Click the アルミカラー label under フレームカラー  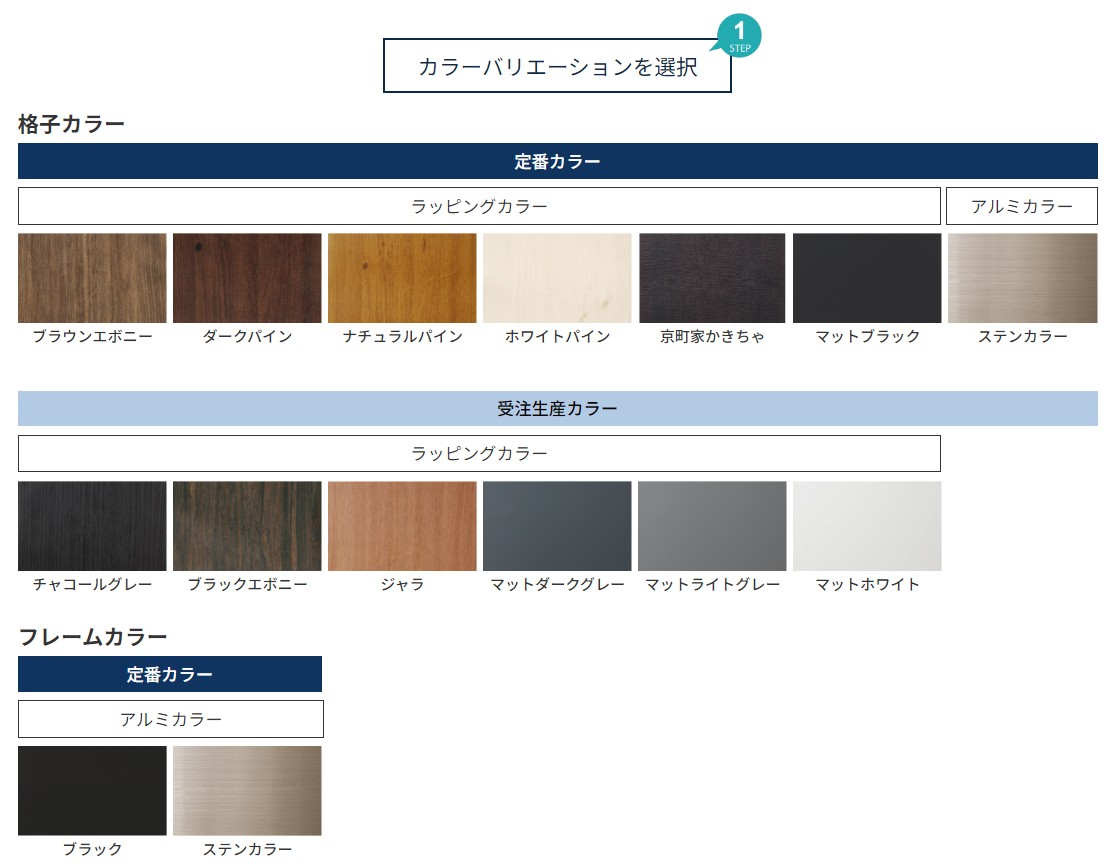(171, 719)
